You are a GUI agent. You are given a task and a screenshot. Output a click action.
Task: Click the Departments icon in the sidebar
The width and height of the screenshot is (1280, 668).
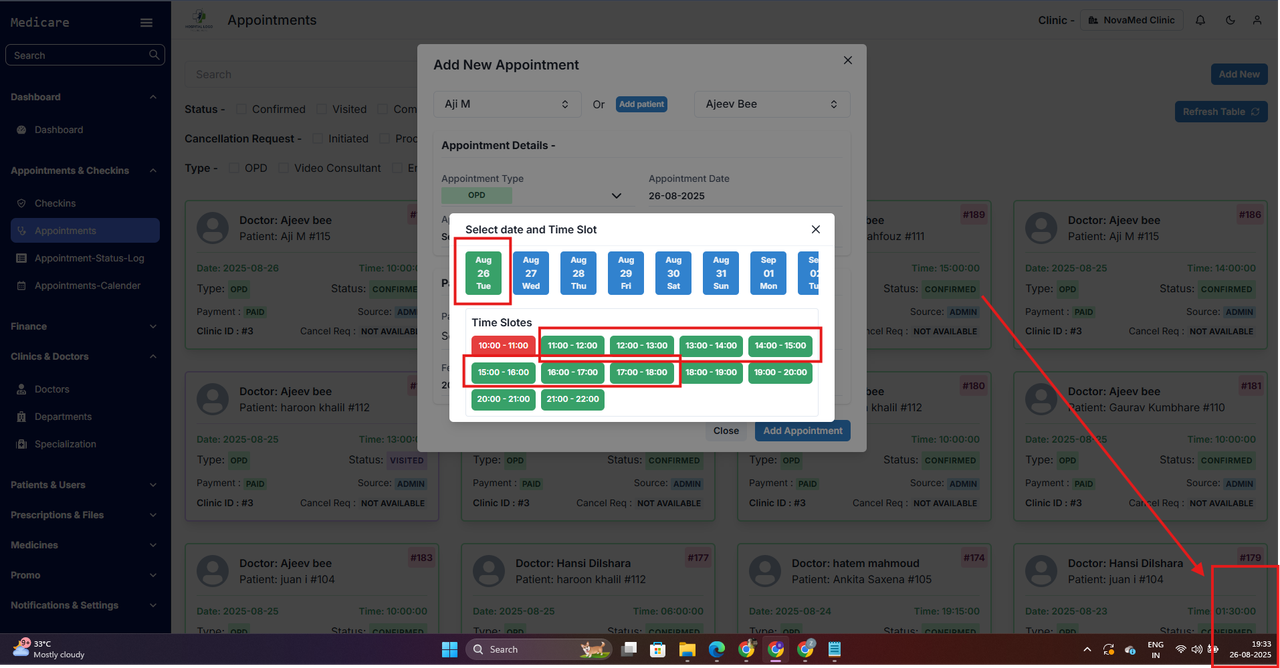(22, 417)
